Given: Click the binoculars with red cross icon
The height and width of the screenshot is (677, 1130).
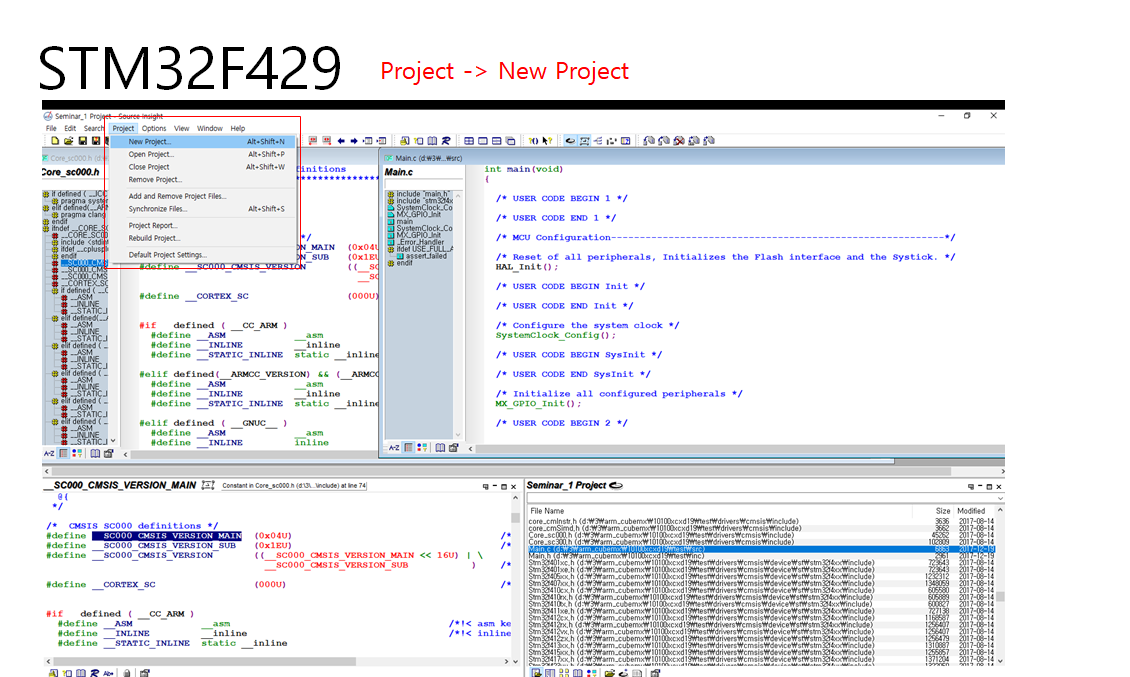Looking at the screenshot, I should point(679,141).
